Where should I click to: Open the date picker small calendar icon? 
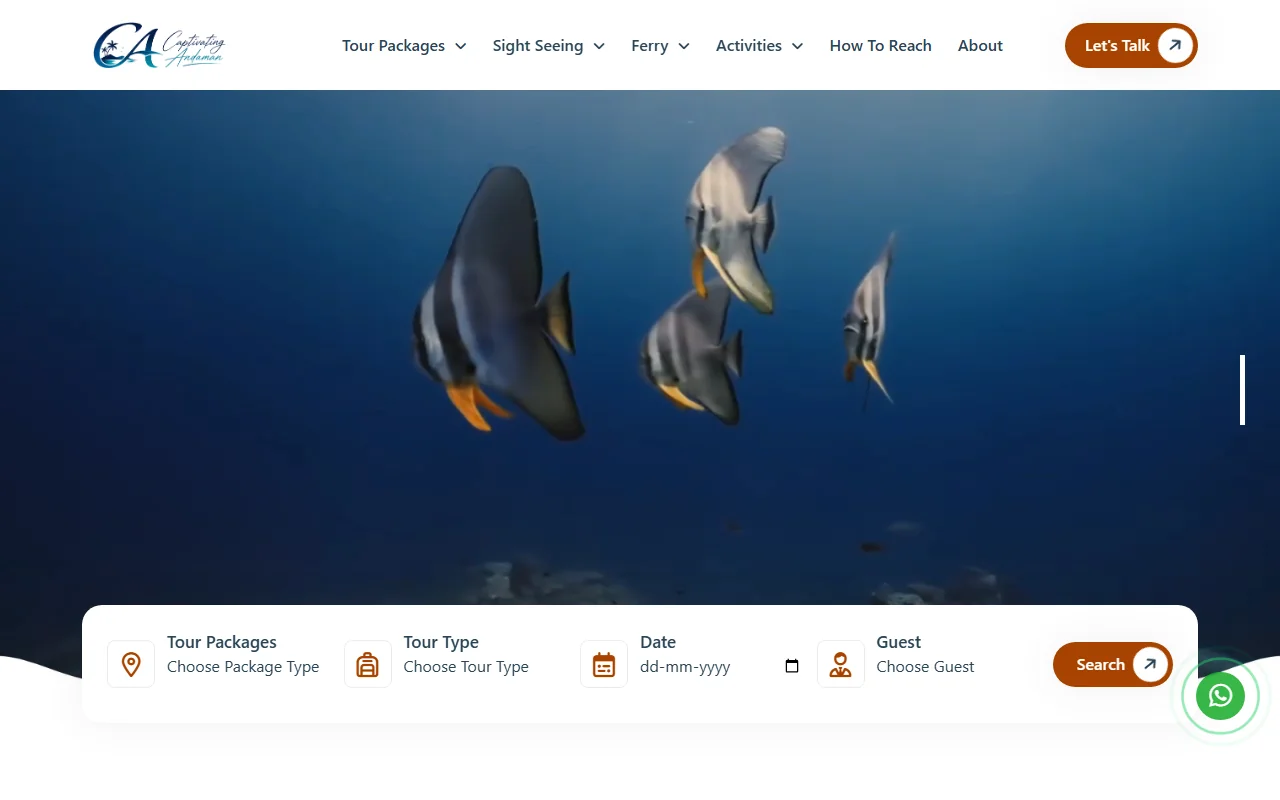click(x=792, y=666)
